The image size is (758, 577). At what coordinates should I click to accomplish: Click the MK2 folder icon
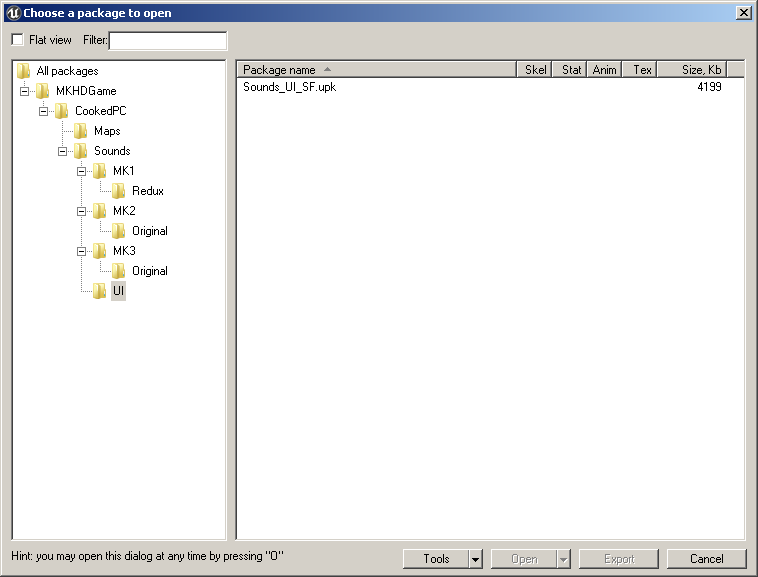coord(100,211)
